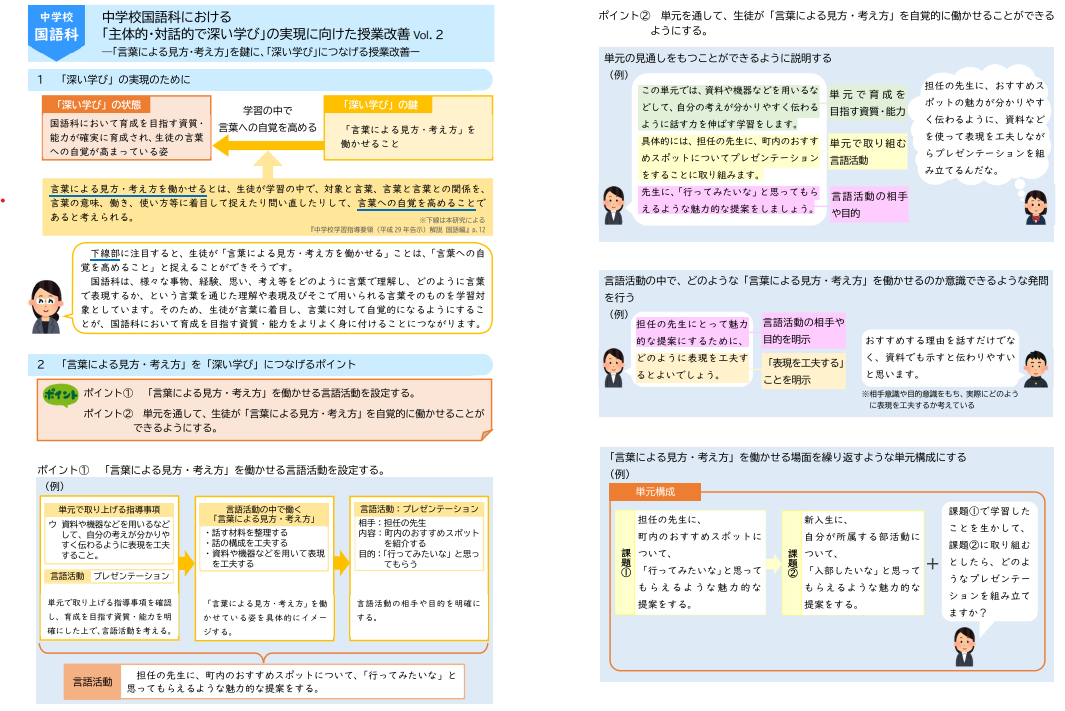
Task: Click the plus sign next to 課題② box
Action: coord(932,563)
